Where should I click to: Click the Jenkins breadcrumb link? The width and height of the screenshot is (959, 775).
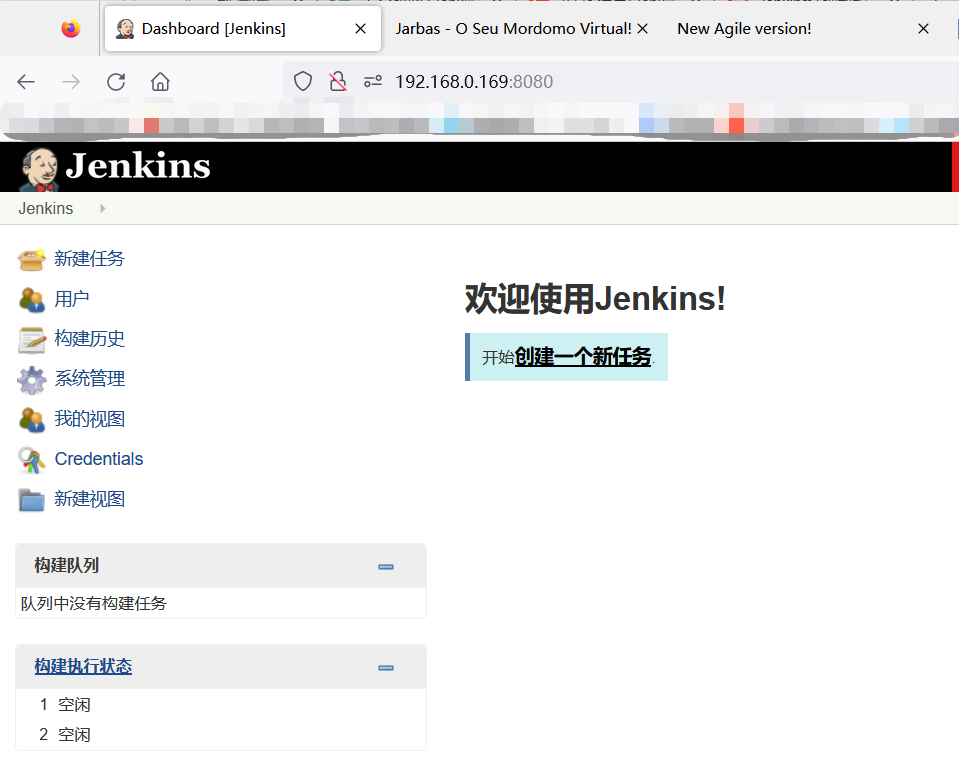point(46,209)
